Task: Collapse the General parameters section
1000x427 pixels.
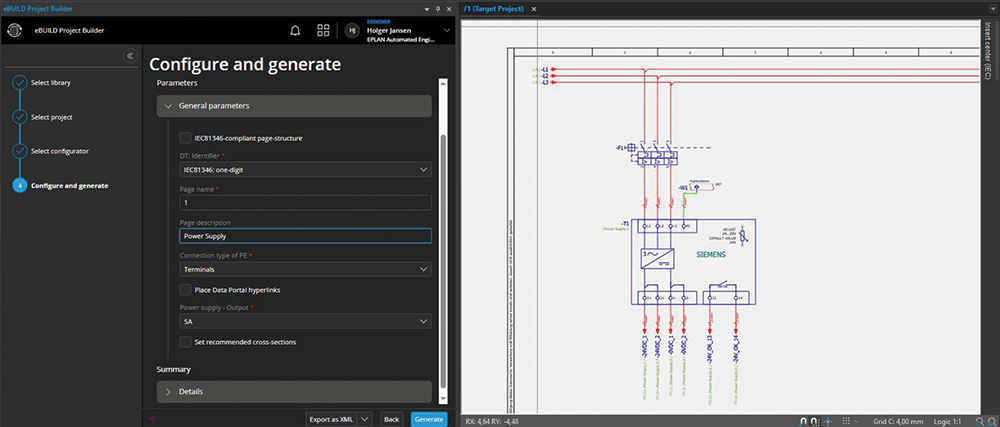Action: click(294, 106)
